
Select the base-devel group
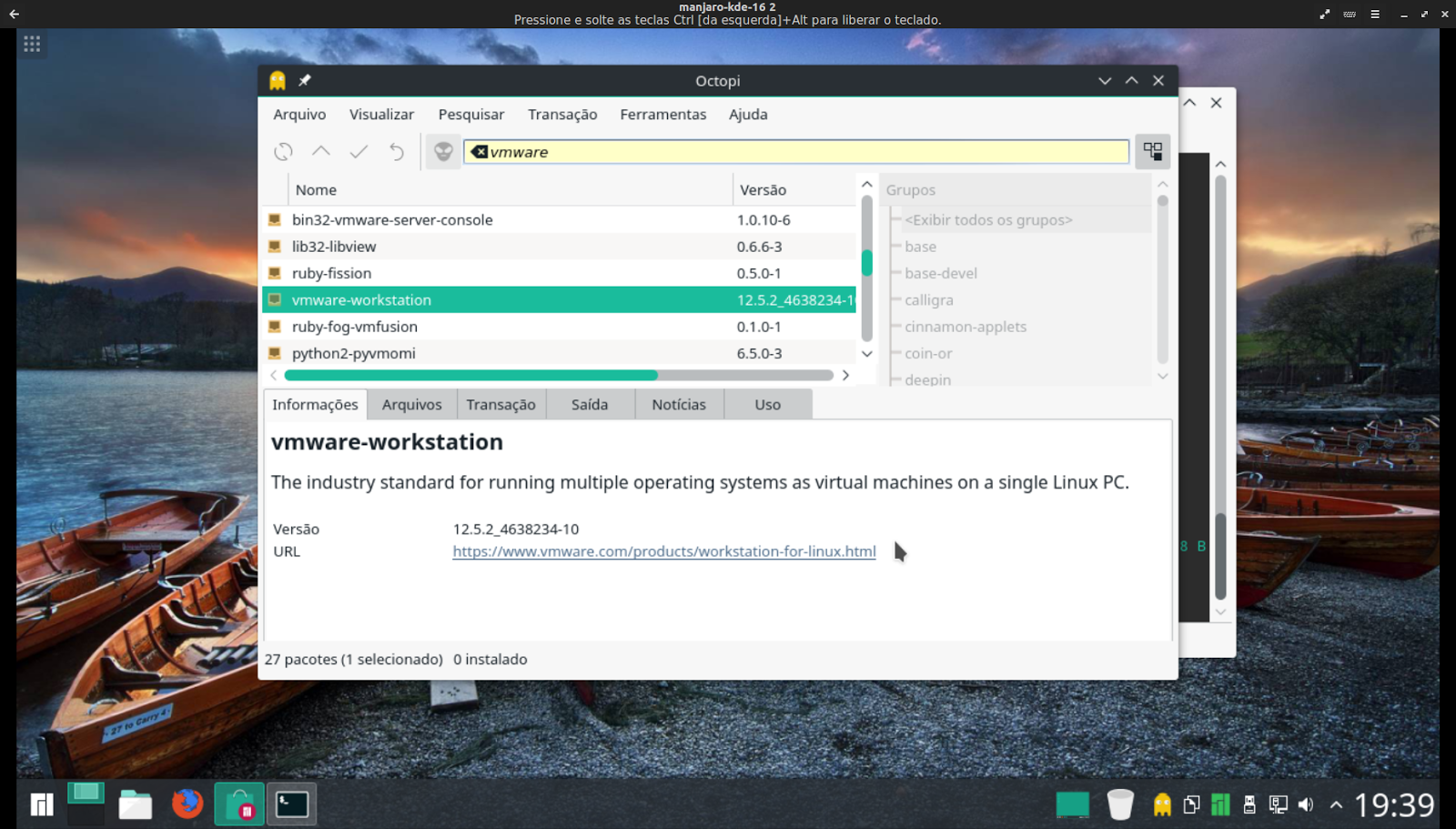941,273
